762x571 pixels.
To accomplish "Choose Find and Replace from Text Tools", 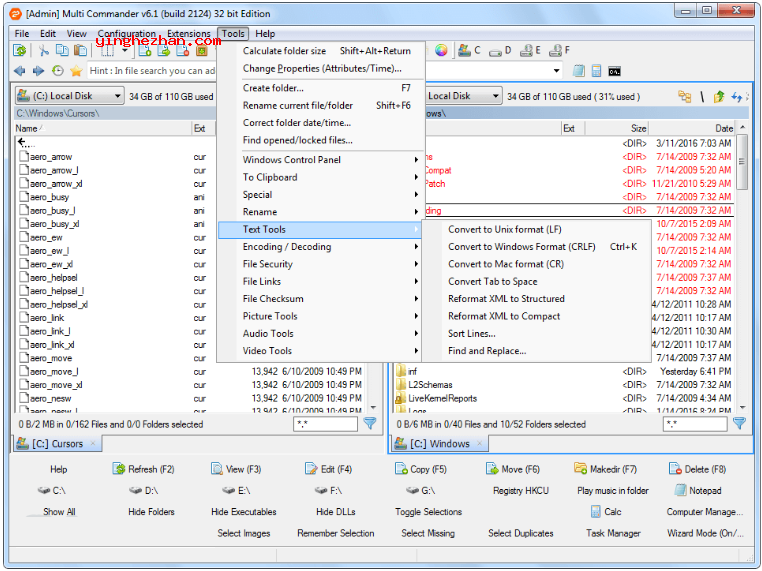I will [x=486, y=351].
